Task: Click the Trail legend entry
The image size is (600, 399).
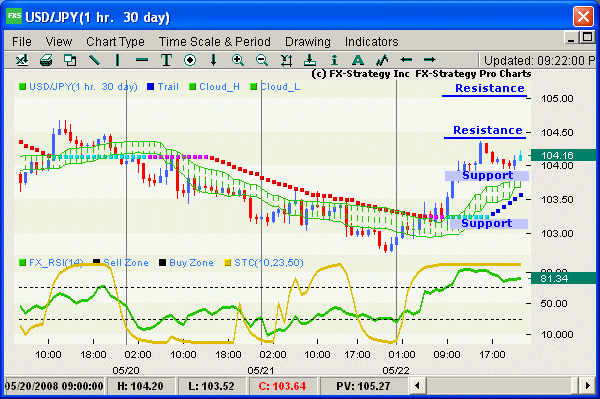Action: pos(163,87)
